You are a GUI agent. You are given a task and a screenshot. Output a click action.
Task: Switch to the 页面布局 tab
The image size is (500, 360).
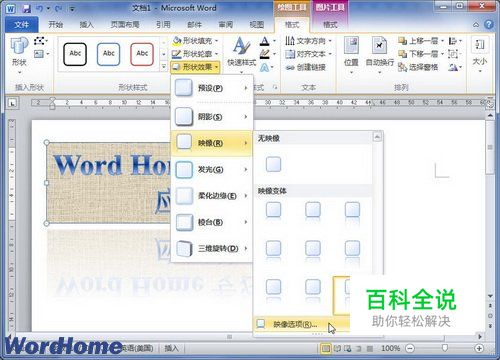(x=125, y=25)
